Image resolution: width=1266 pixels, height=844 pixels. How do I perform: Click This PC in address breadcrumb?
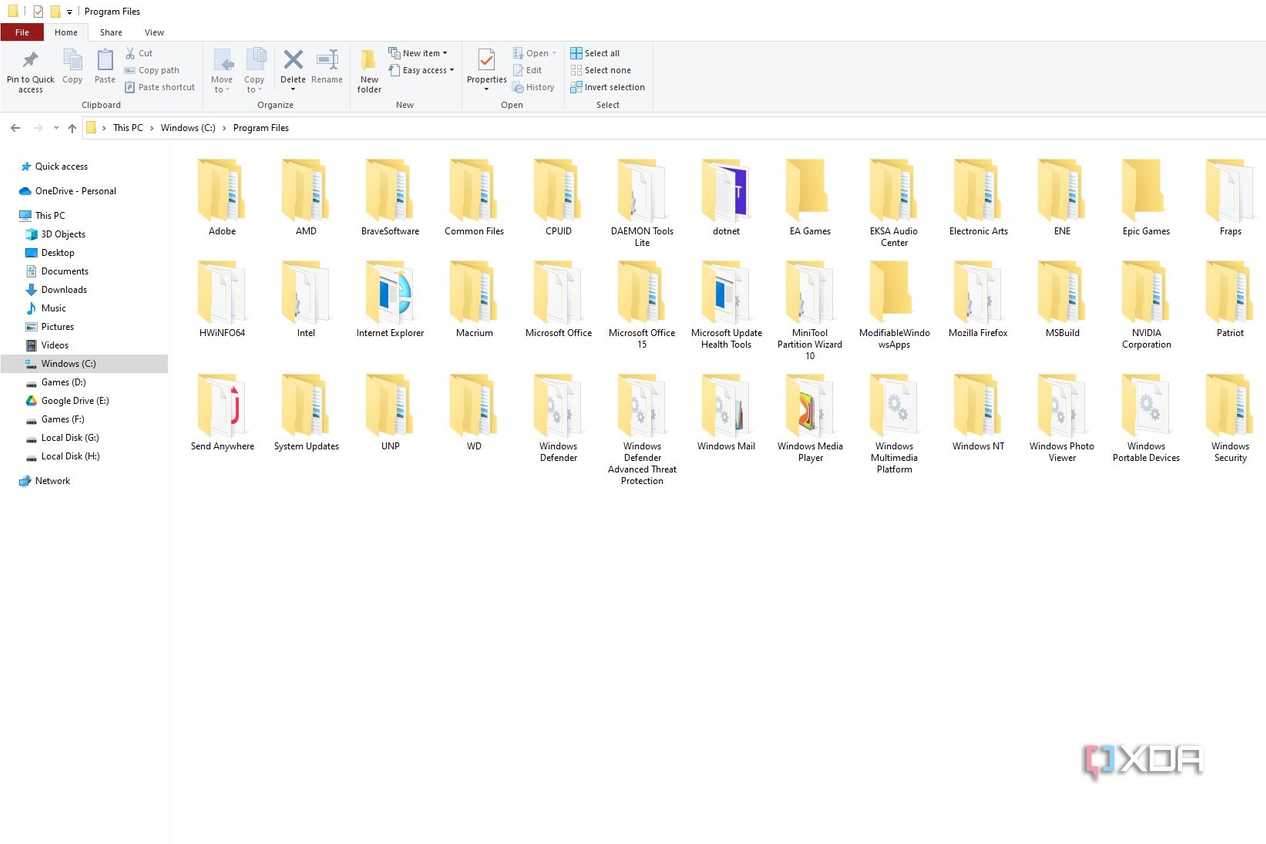pos(128,128)
